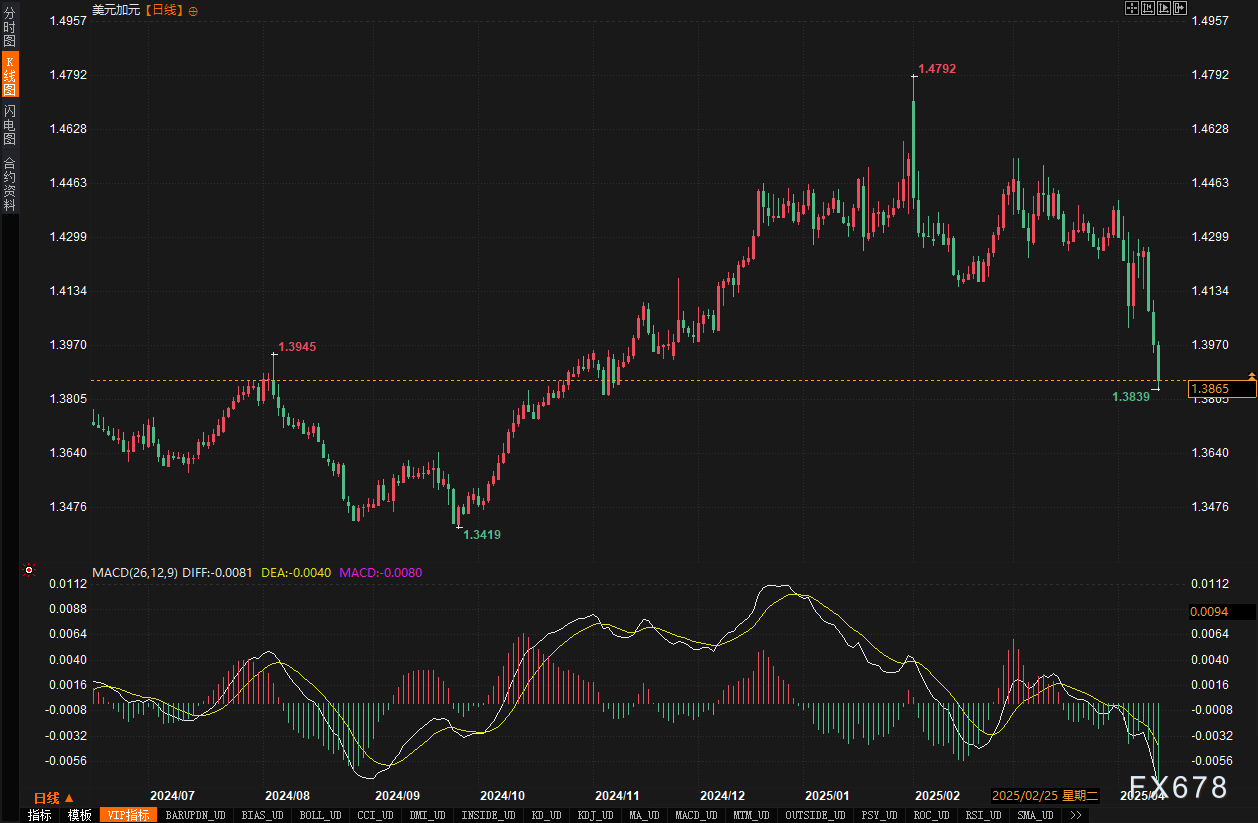Click the orange price alert marker above 1.3865
The height and width of the screenshot is (823, 1258).
click(x=1250, y=375)
